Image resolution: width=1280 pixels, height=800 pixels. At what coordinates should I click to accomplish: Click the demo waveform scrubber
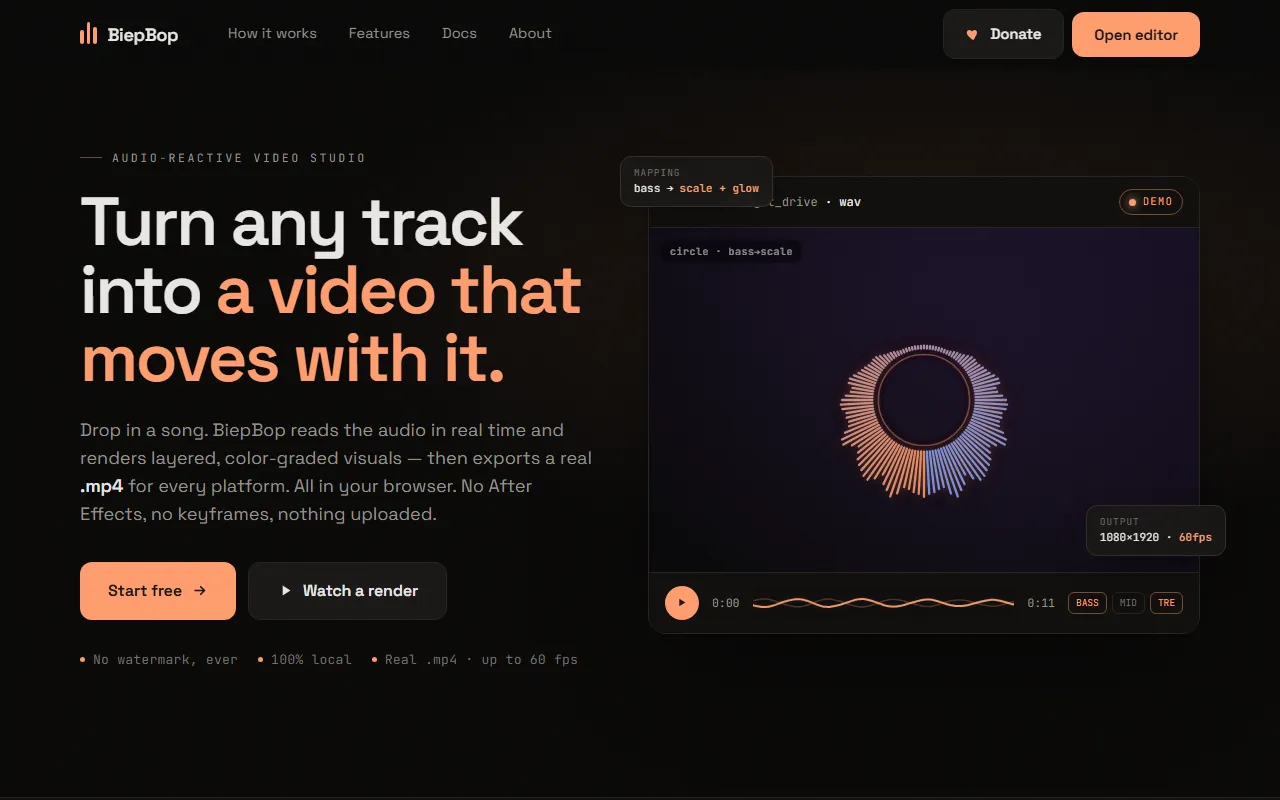coord(883,603)
